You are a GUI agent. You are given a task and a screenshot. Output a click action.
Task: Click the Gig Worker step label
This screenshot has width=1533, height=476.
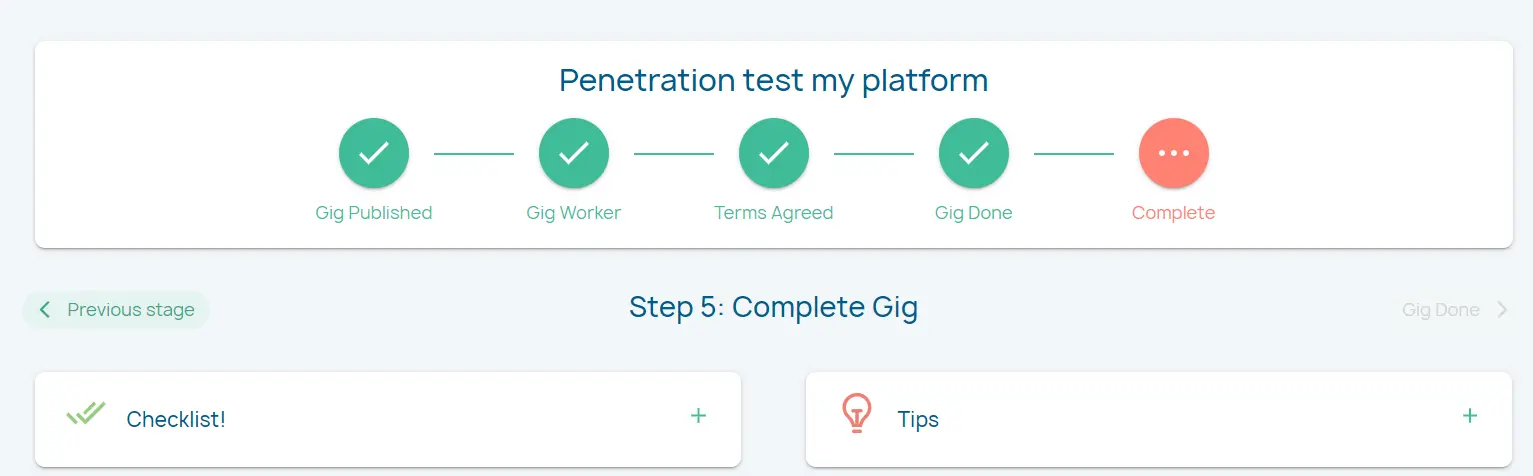click(x=574, y=213)
